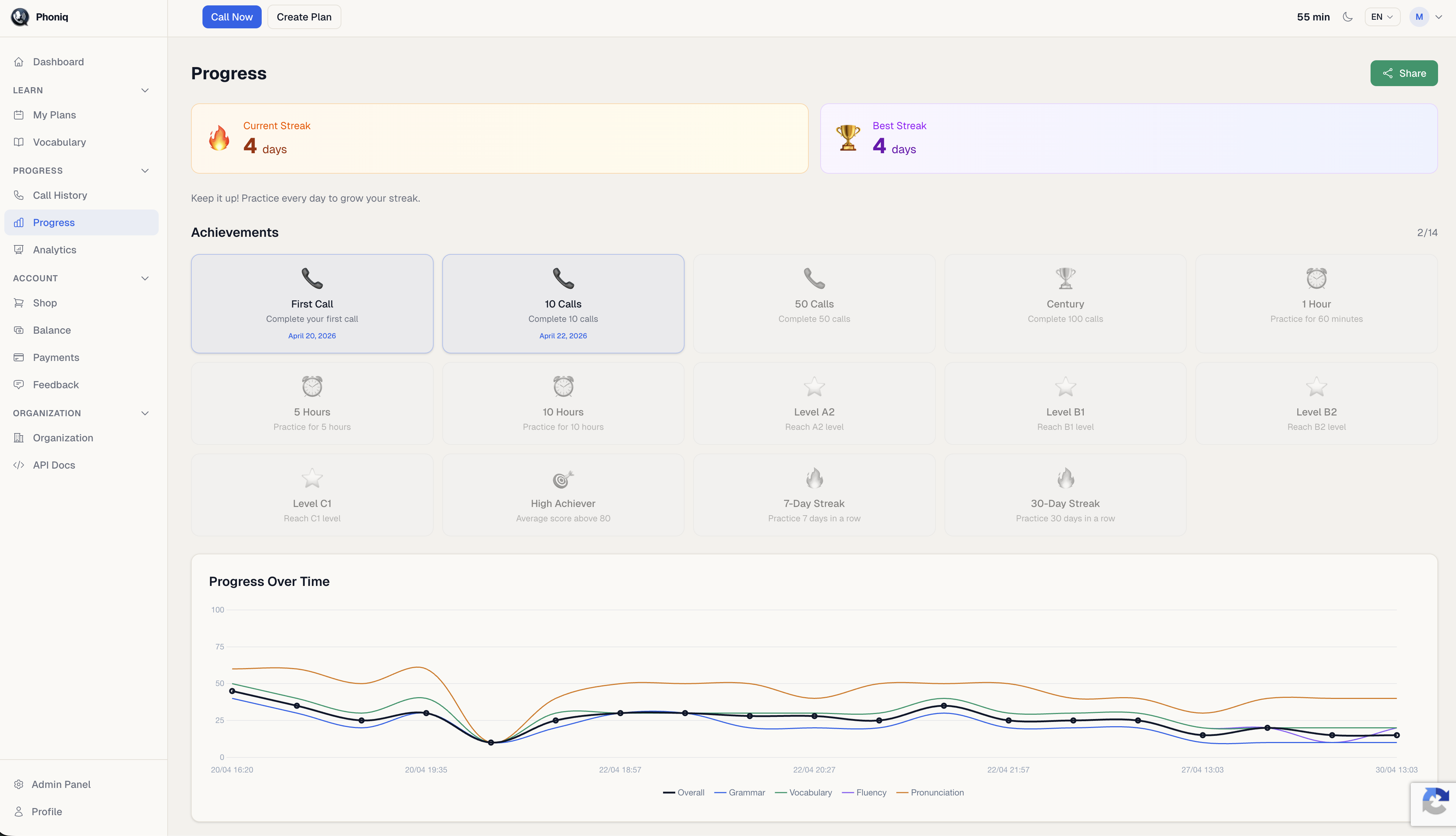Click the Share network icon

click(x=1388, y=73)
